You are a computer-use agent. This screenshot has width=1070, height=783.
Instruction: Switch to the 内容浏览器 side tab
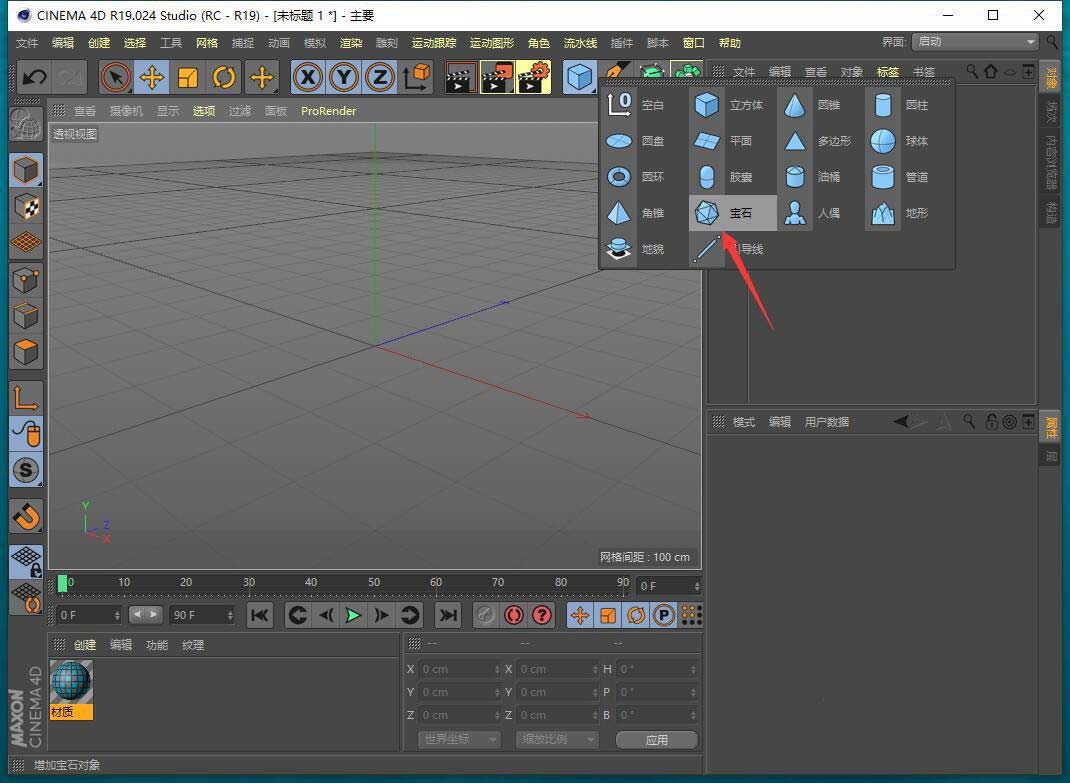(1051, 161)
